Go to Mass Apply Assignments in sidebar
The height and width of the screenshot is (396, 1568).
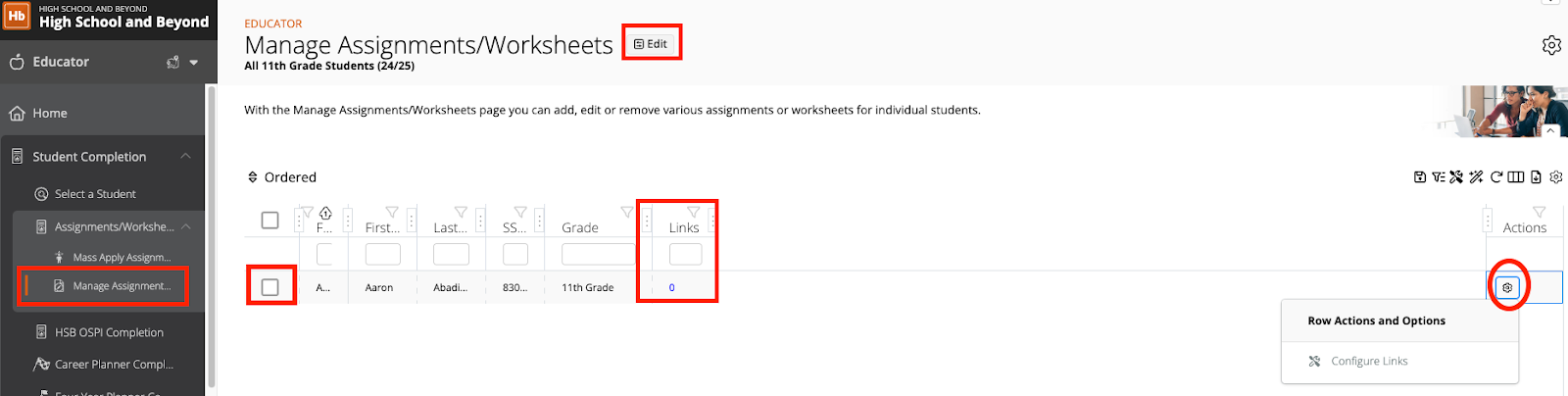[x=122, y=258]
